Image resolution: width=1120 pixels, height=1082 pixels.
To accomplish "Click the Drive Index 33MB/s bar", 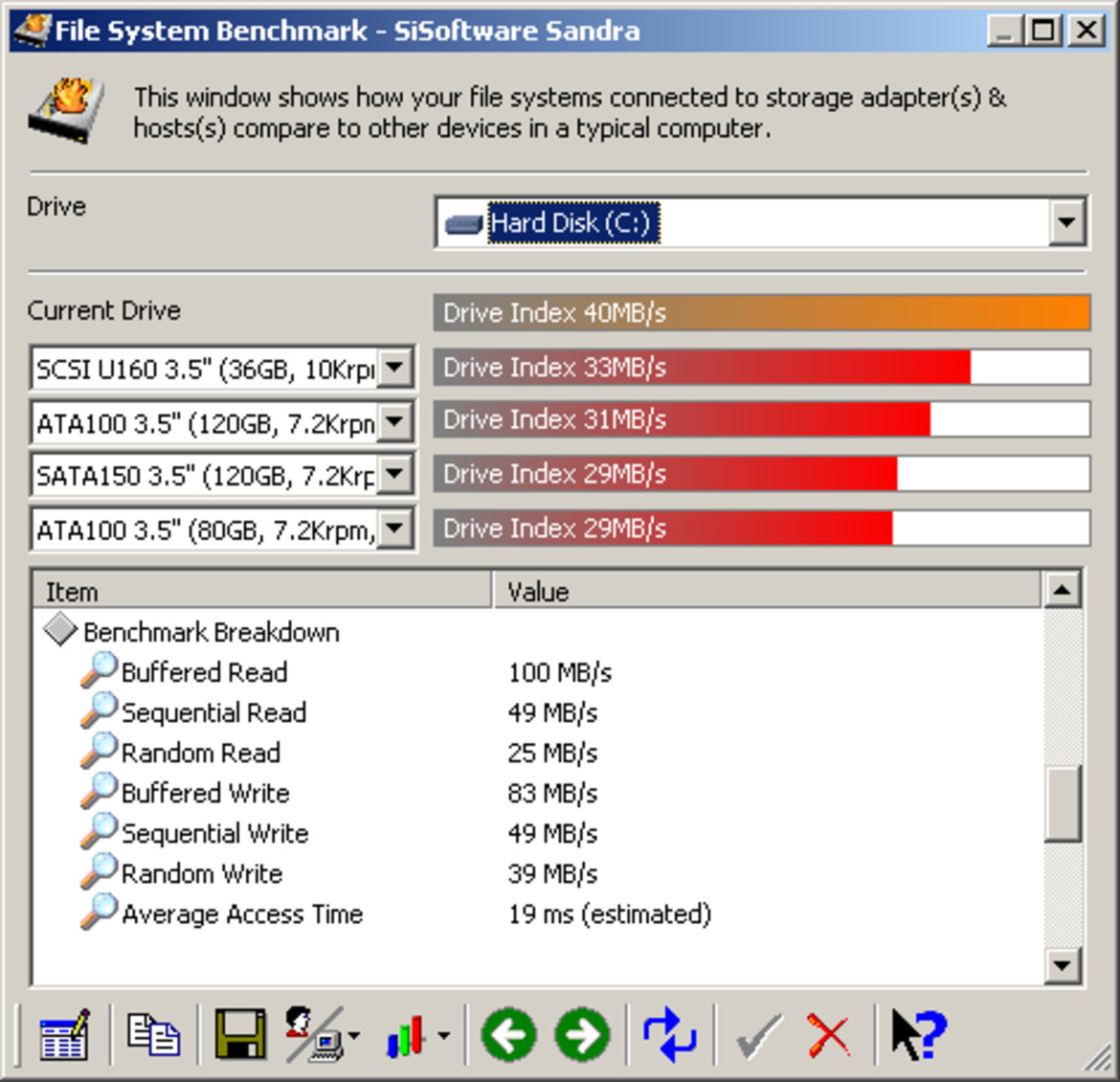I will click(x=761, y=367).
